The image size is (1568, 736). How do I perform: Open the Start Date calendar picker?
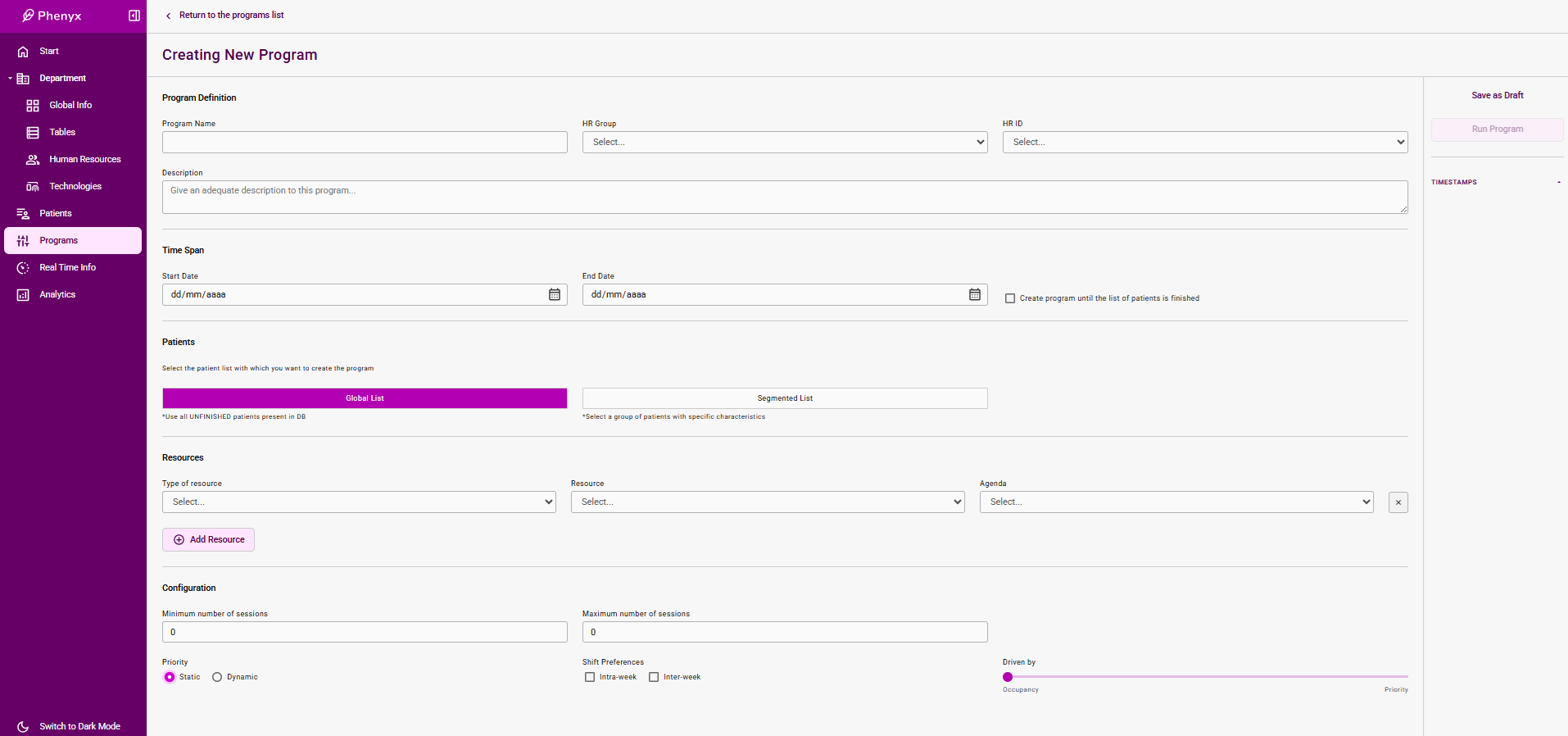pos(555,294)
